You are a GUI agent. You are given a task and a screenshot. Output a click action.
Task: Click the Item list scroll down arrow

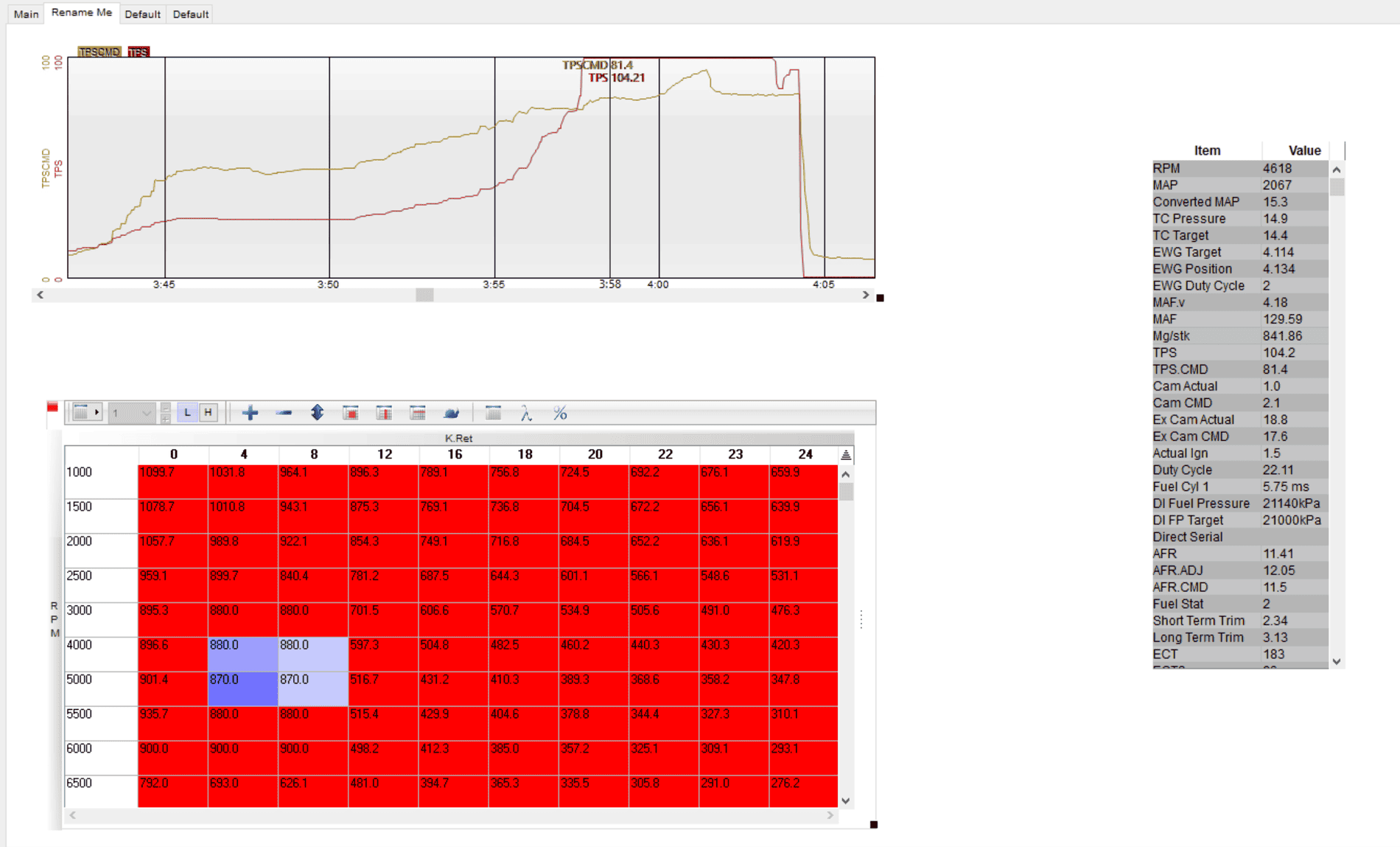1337,661
